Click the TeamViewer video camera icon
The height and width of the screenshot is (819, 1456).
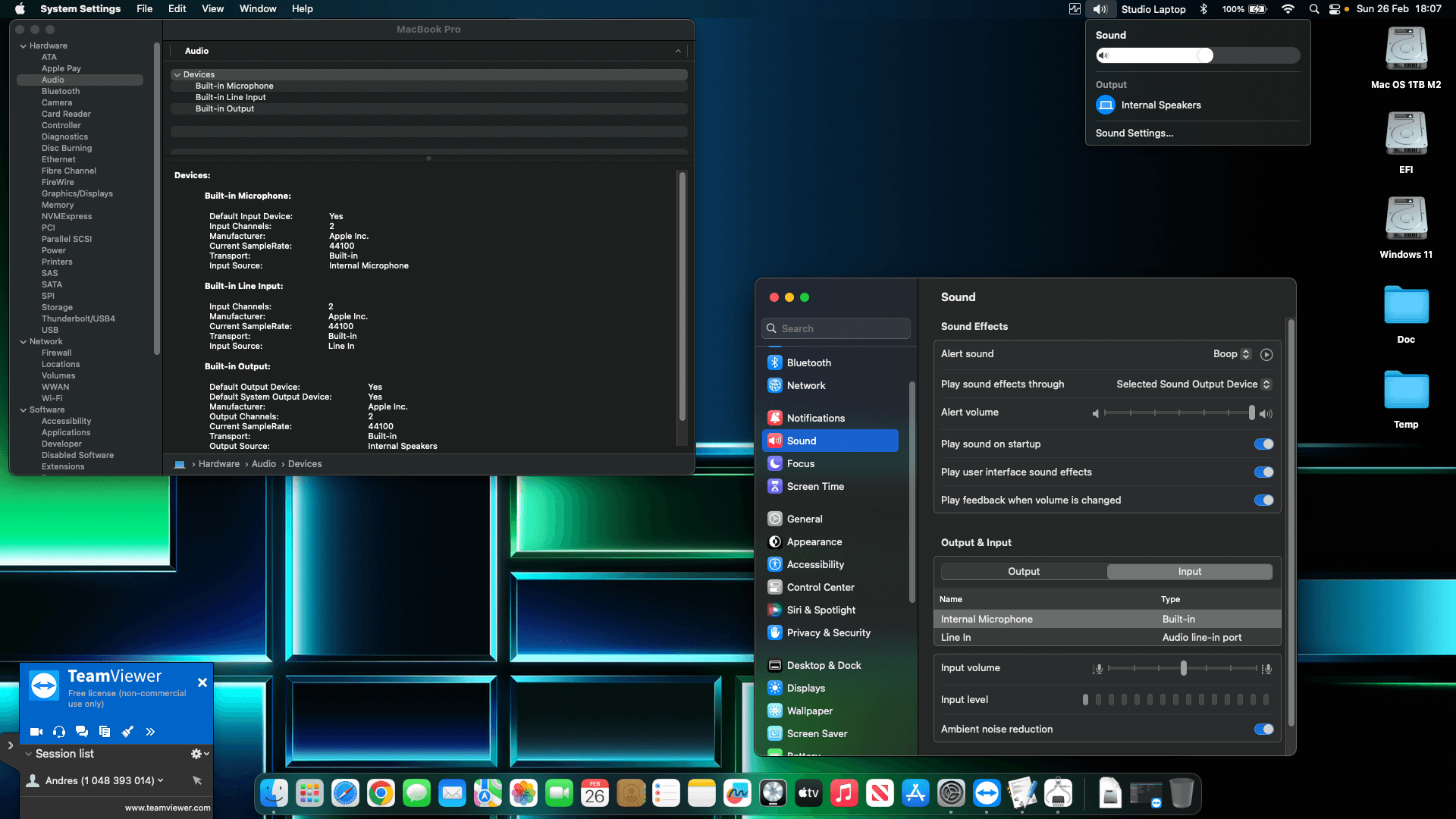(x=36, y=732)
